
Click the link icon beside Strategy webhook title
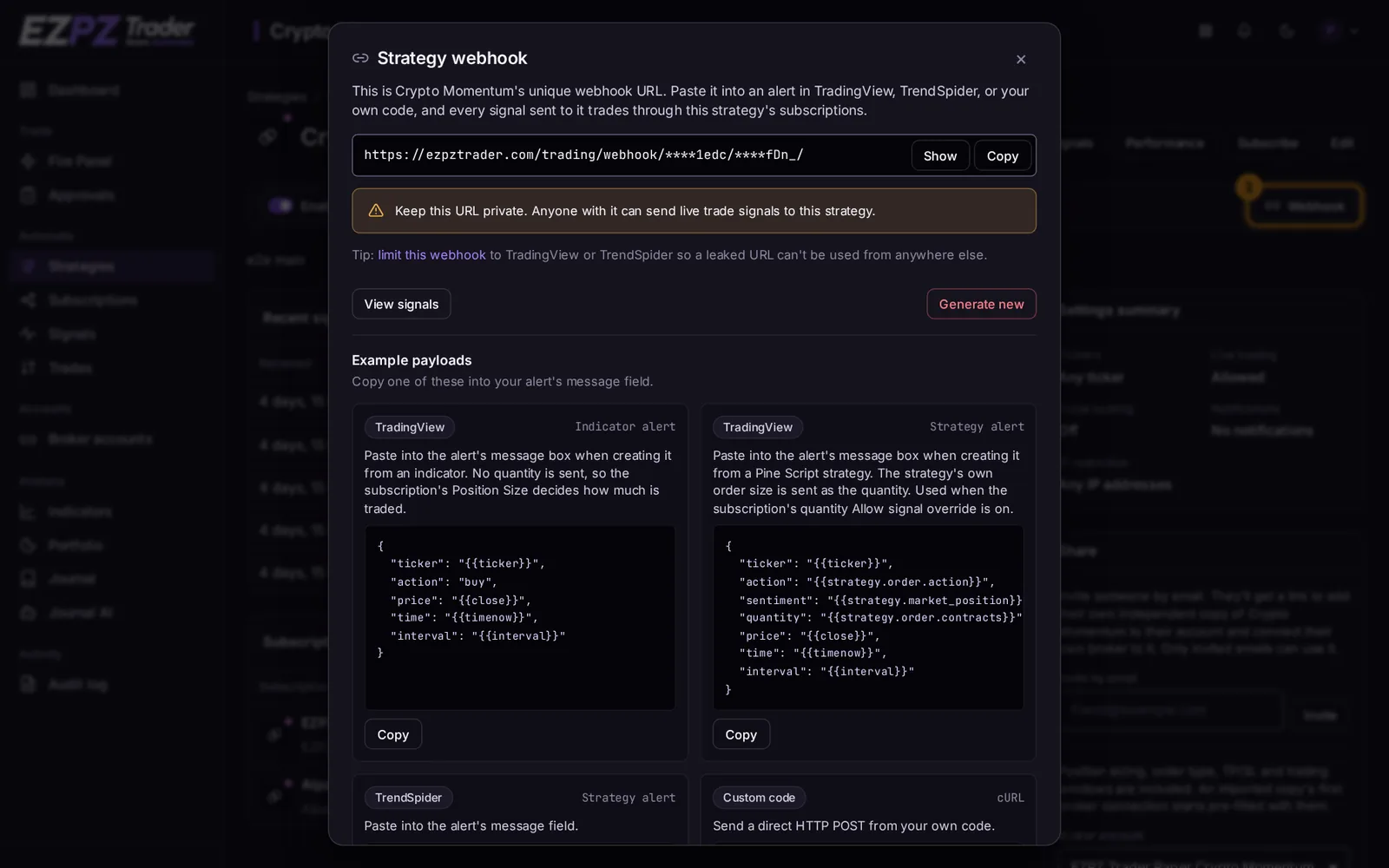pos(360,58)
